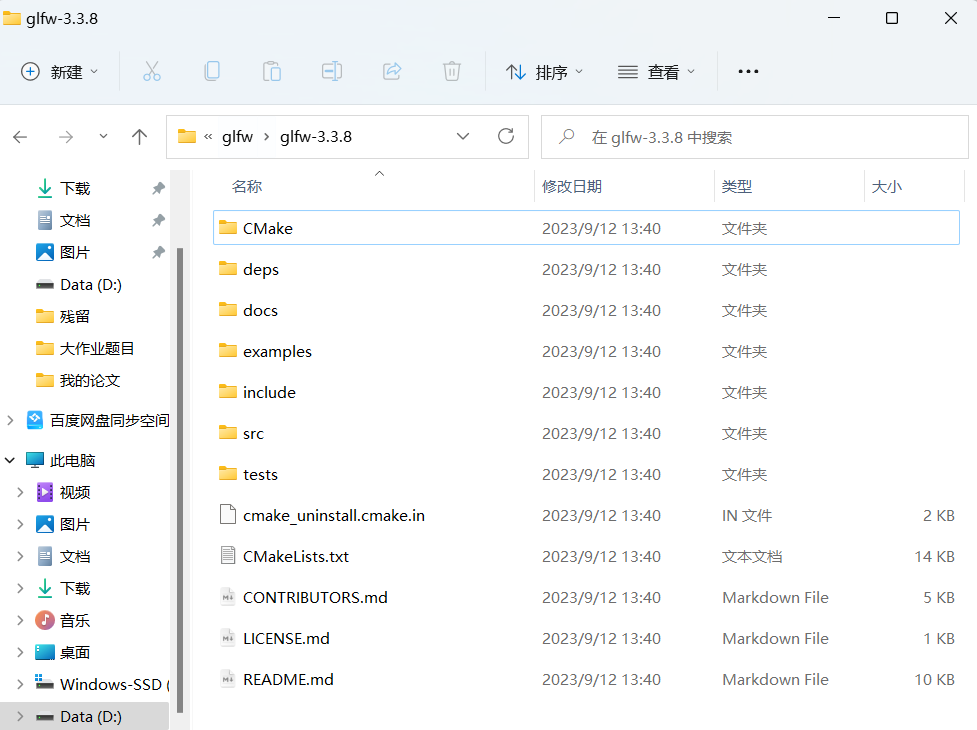Select Data (D:) under quick access
Image resolution: width=977 pixels, height=730 pixels.
point(90,285)
